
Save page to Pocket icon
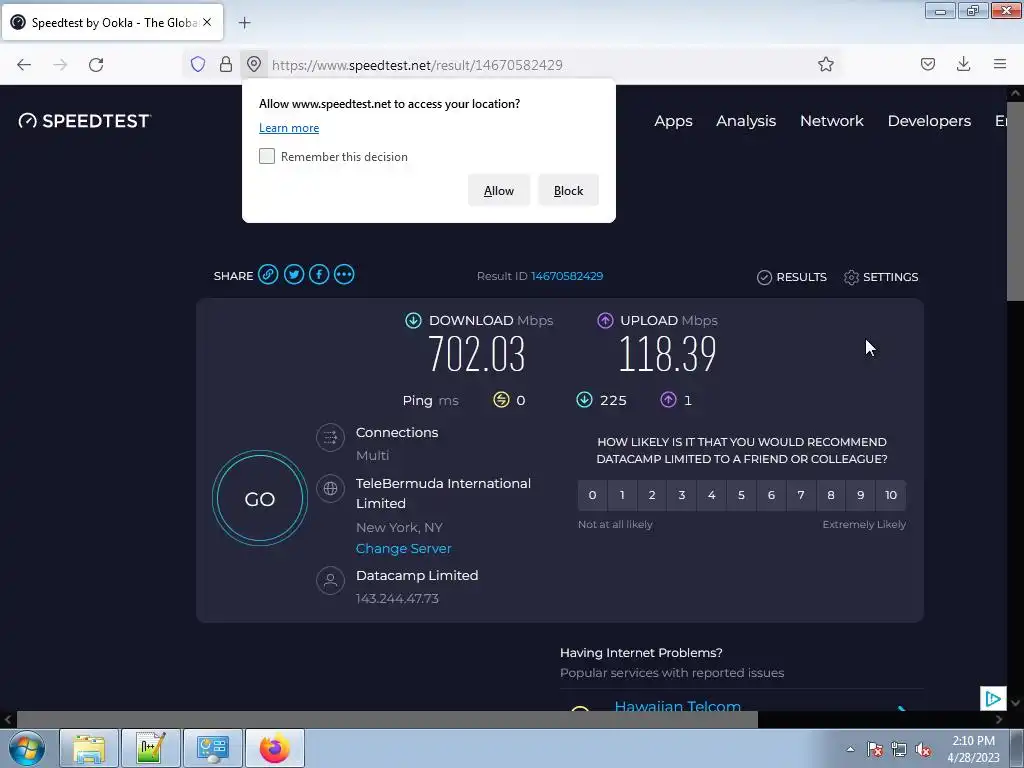click(928, 64)
